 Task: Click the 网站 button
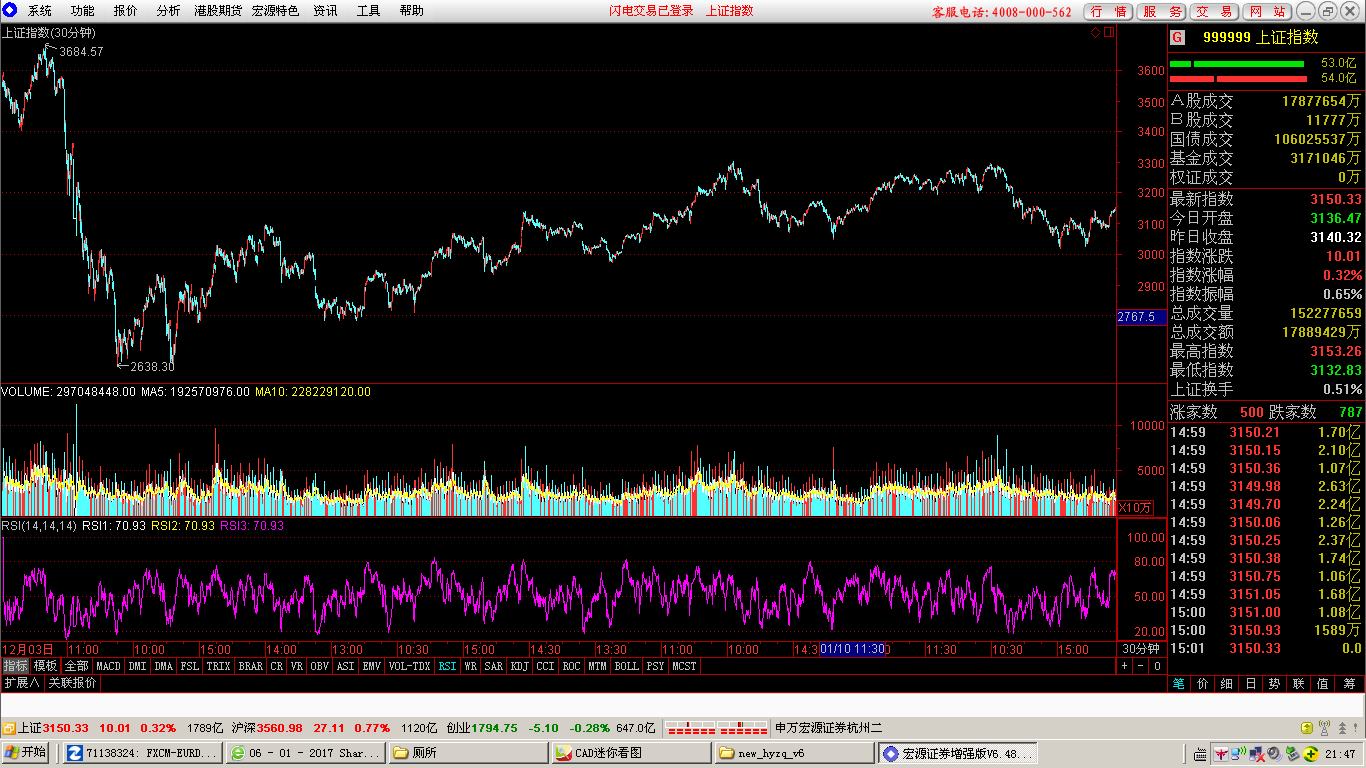click(1268, 12)
